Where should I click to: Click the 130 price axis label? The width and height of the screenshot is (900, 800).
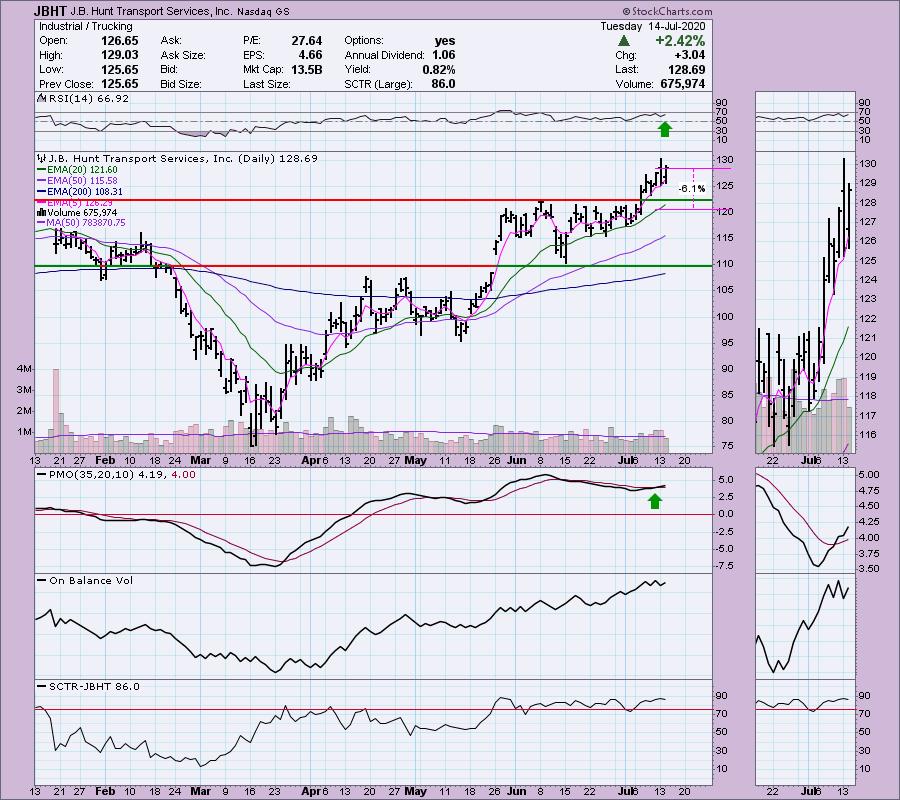724,160
